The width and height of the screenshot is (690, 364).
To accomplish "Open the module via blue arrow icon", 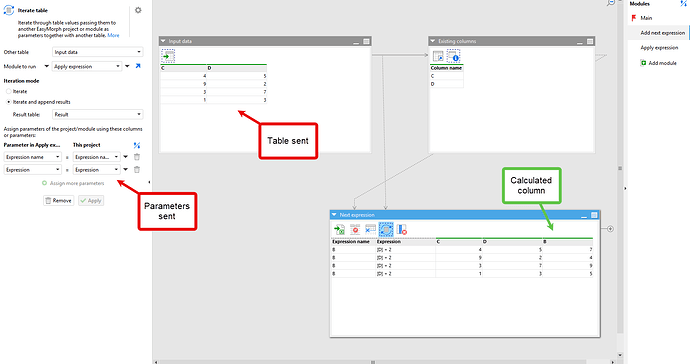I will (x=138, y=66).
